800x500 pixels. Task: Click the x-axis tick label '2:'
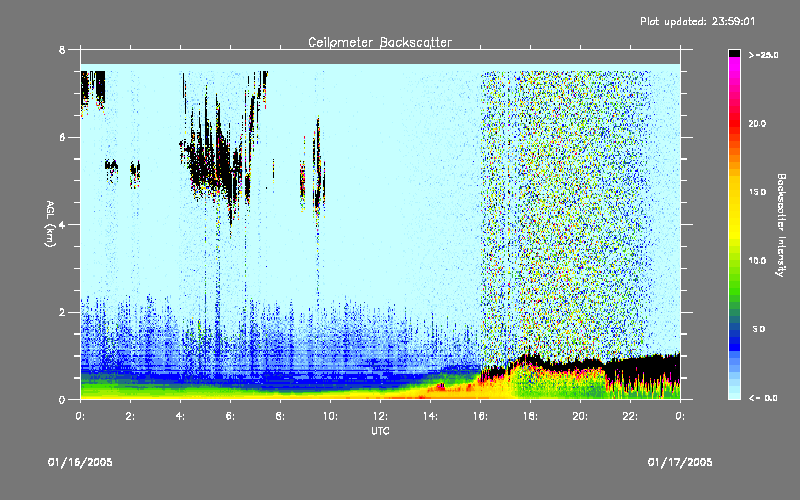point(130,416)
